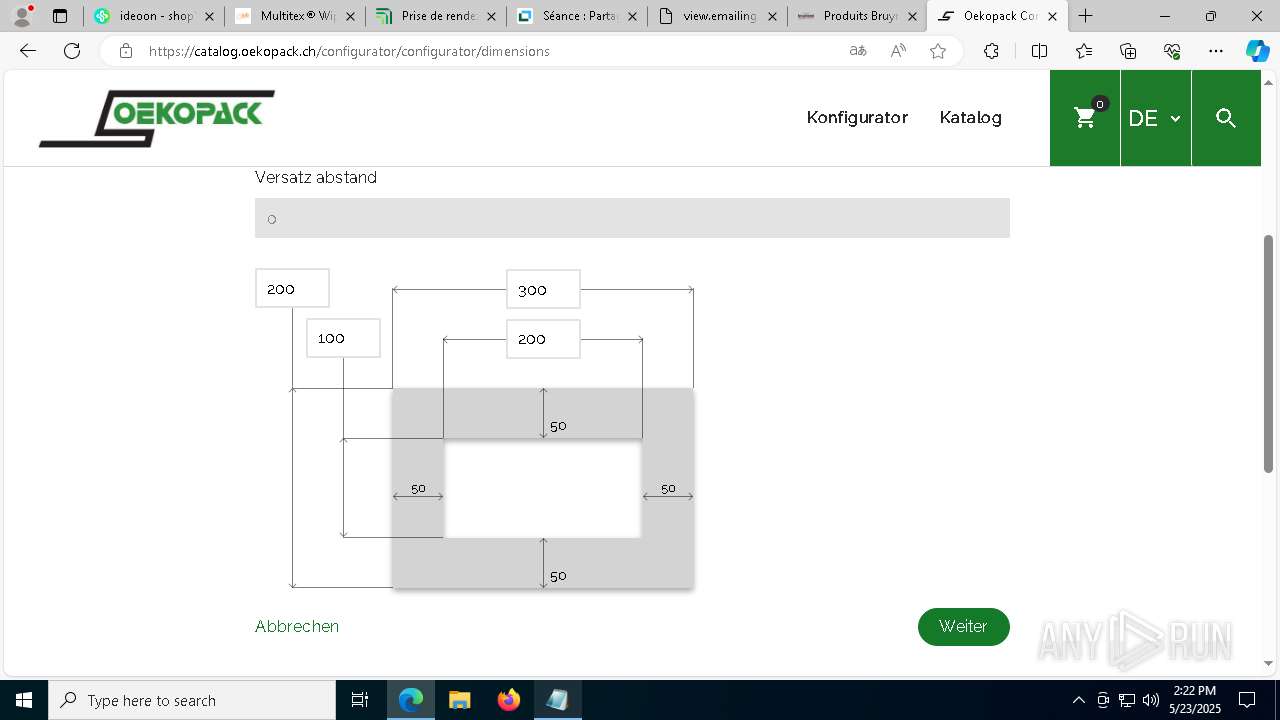Open Microsoft Edge from taskbar
The image size is (1280, 720).
coord(411,700)
